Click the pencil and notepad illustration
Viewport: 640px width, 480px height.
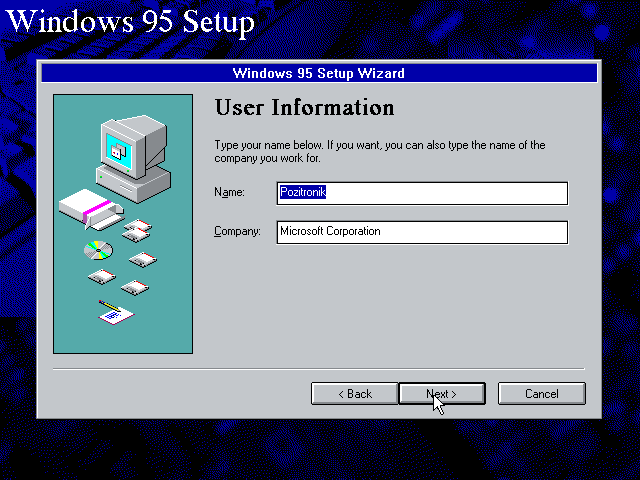pos(116,313)
